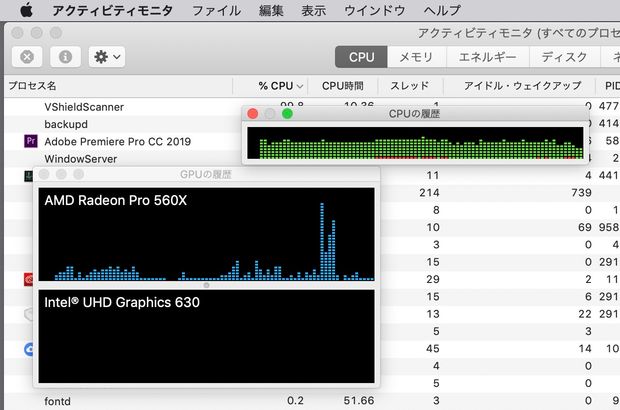
Task: Switch to the ディスク tab
Action: [x=564, y=57]
